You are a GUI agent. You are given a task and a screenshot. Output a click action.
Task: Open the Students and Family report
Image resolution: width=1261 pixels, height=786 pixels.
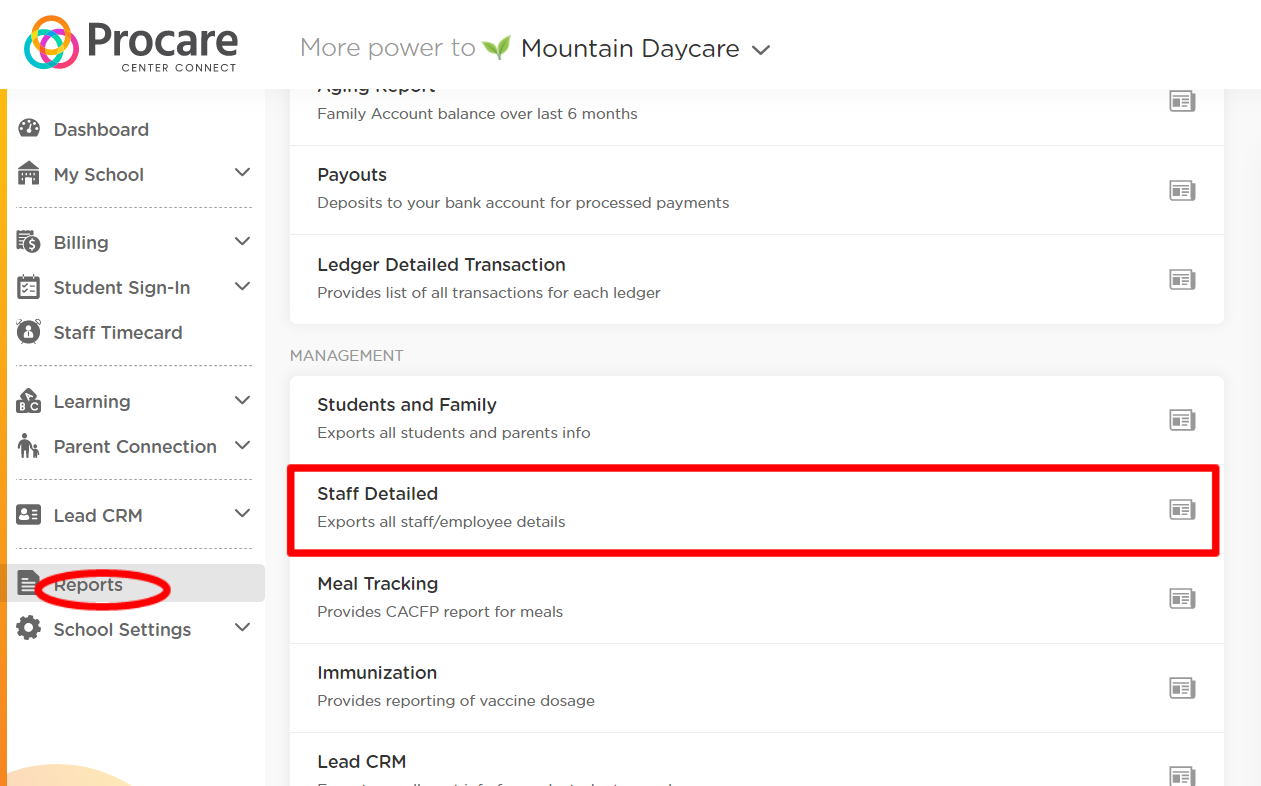757,419
